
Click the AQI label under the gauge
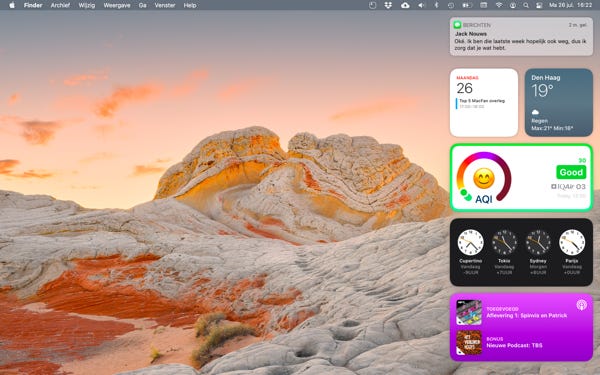484,199
